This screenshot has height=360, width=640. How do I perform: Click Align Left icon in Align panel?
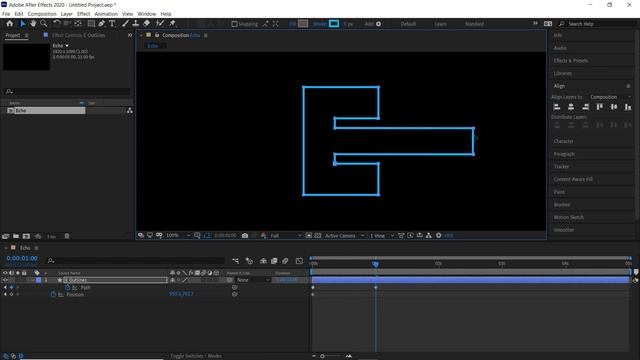(x=557, y=107)
